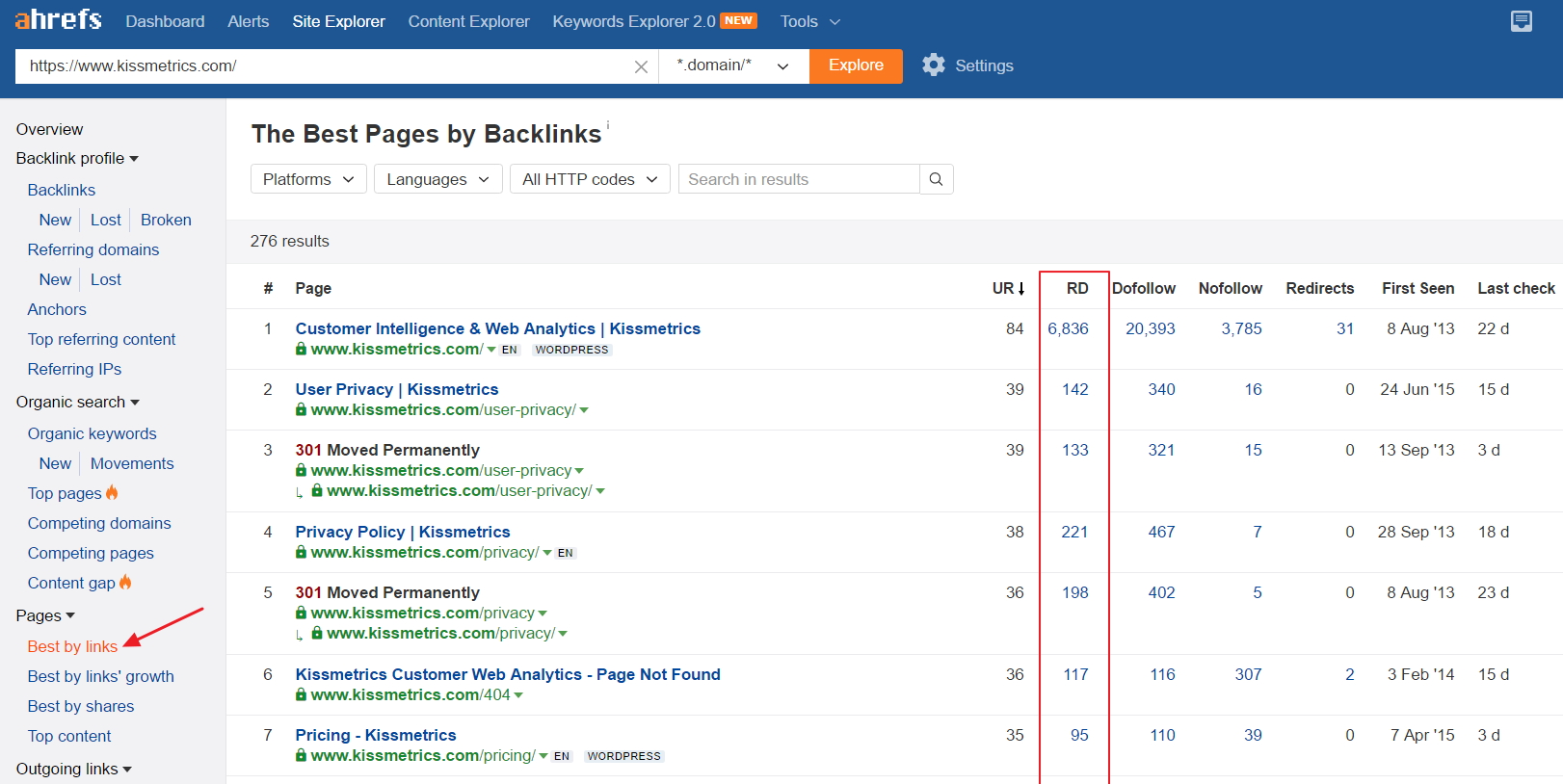Open the messages icon in top bar

[1522, 21]
